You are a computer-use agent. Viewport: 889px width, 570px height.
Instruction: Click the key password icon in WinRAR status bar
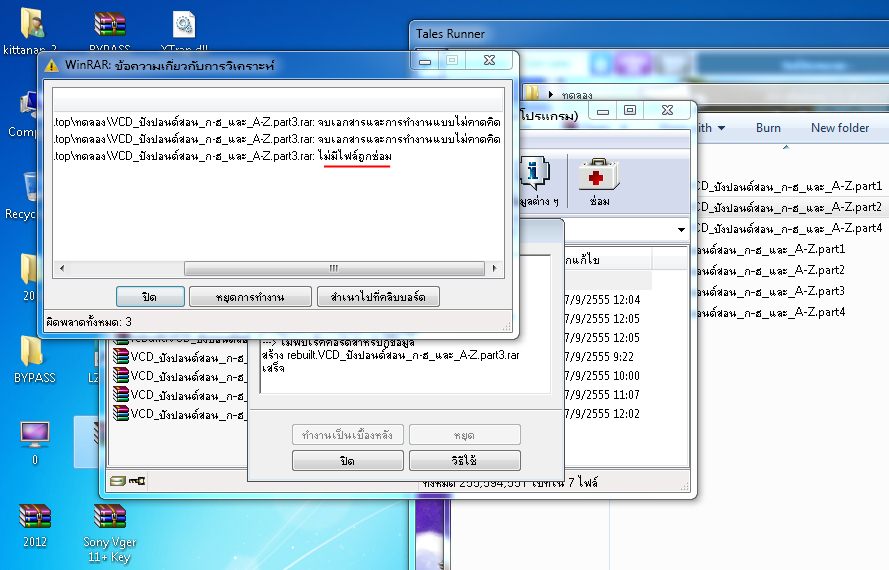(137, 481)
